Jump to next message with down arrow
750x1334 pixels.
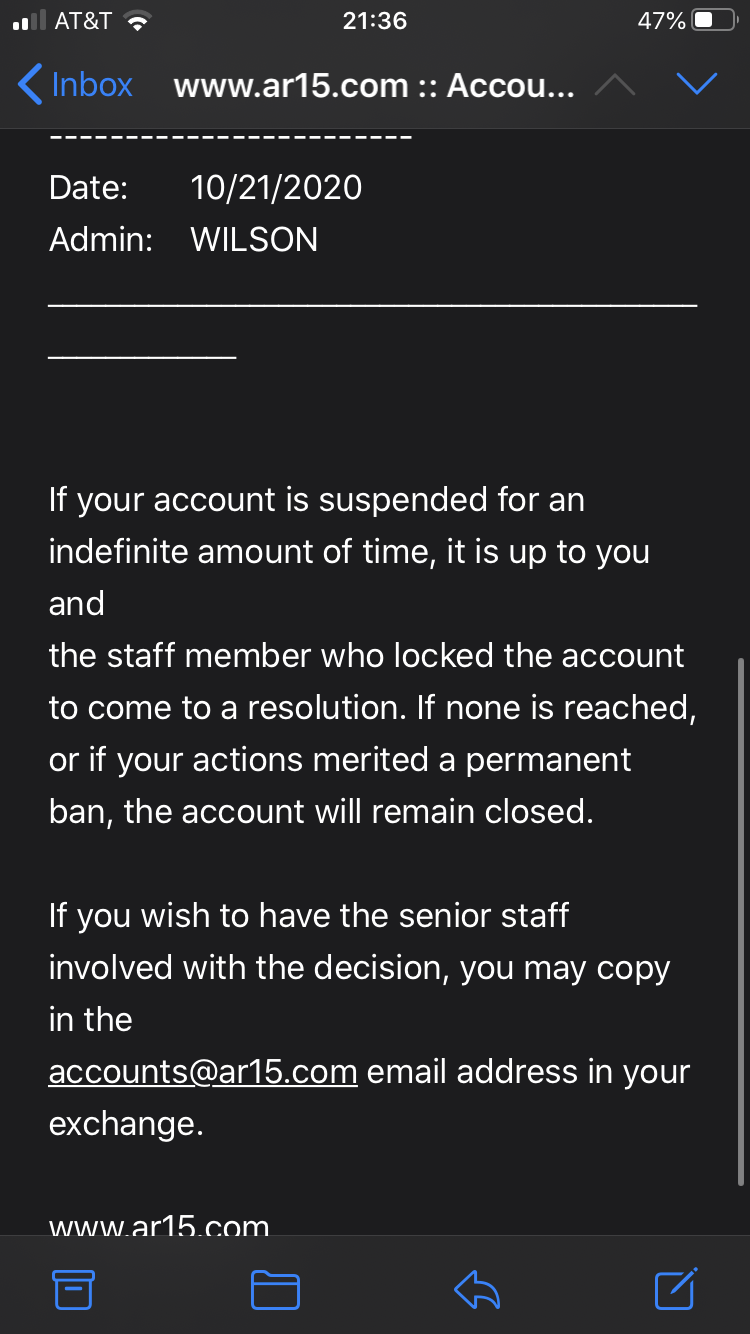click(696, 85)
